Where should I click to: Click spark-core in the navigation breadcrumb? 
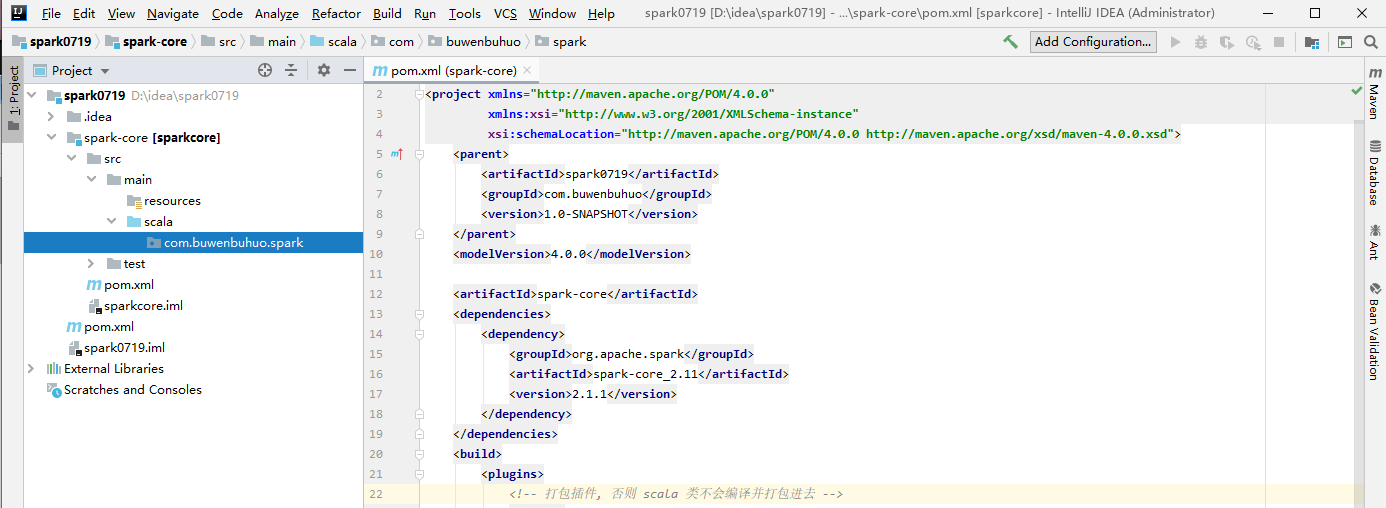[146, 42]
